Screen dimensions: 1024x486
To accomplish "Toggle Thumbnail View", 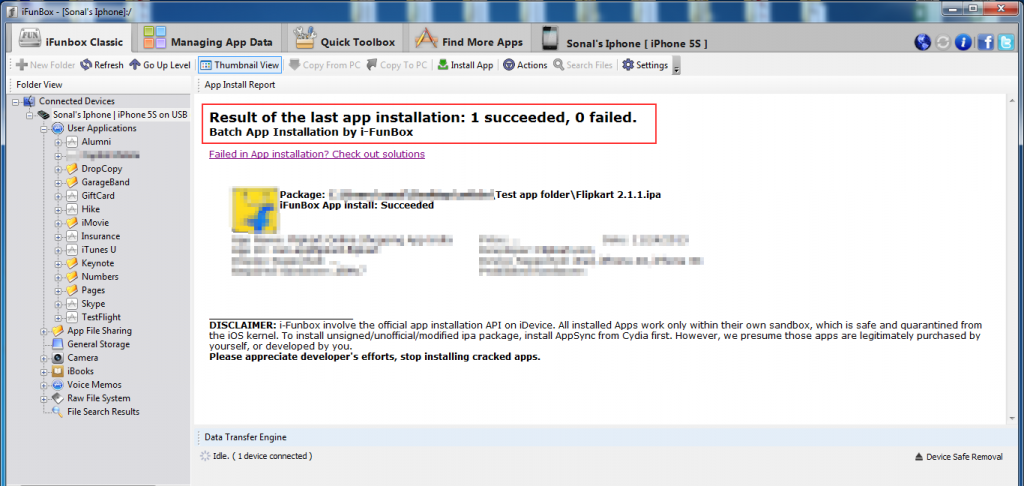I will coord(240,65).
